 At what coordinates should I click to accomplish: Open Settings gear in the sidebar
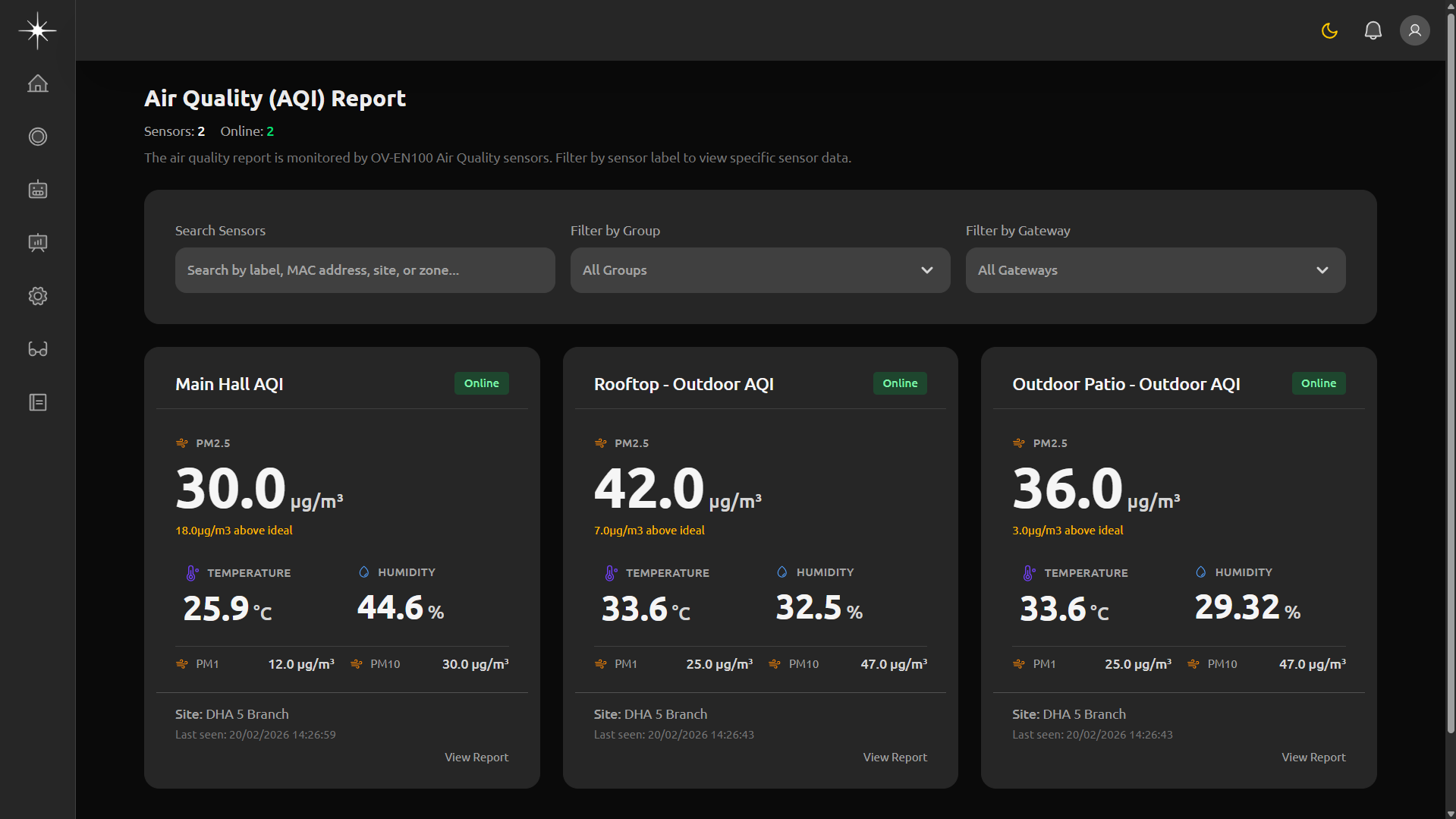click(x=37, y=296)
